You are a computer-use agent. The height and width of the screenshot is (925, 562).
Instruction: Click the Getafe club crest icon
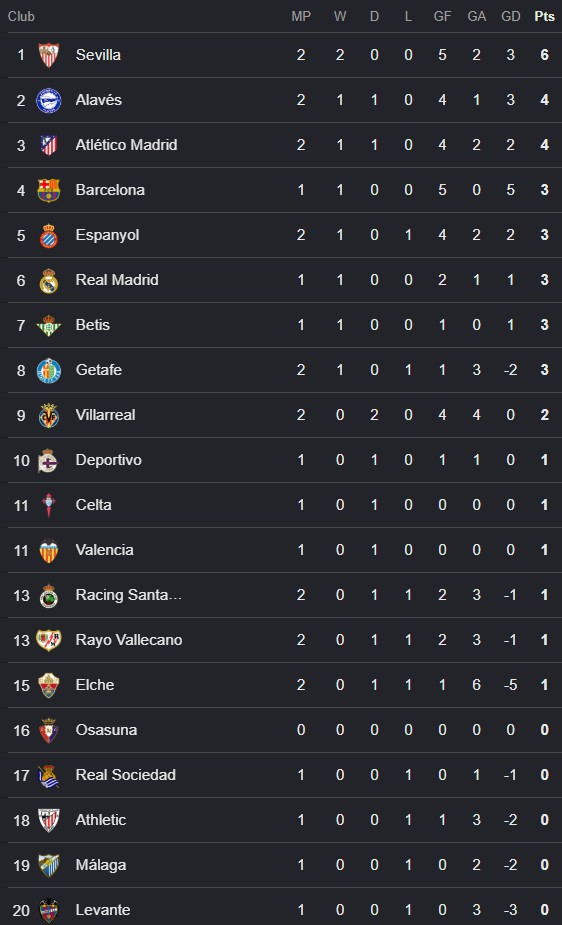(48, 370)
